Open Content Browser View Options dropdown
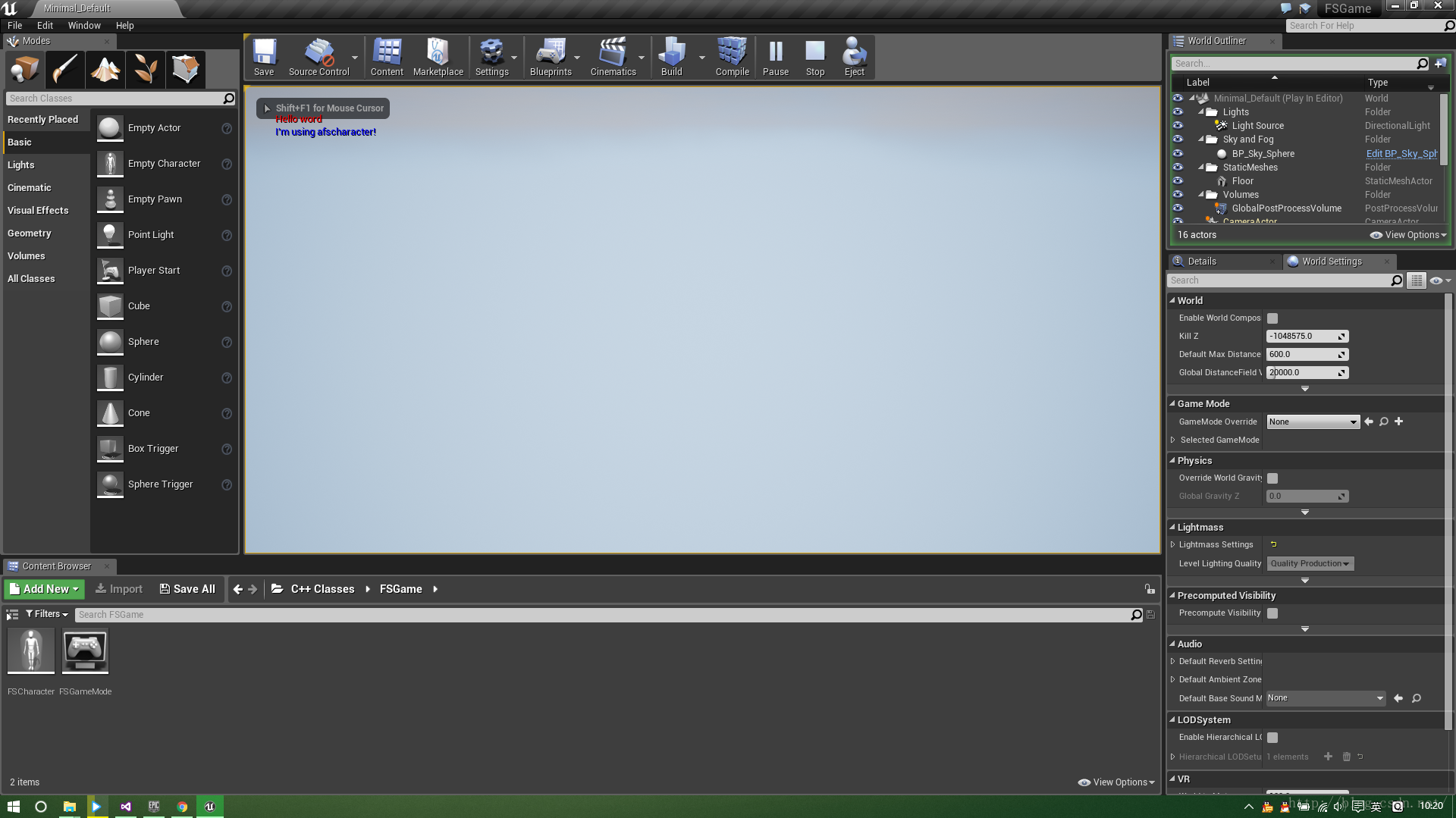 pyautogui.click(x=1116, y=782)
